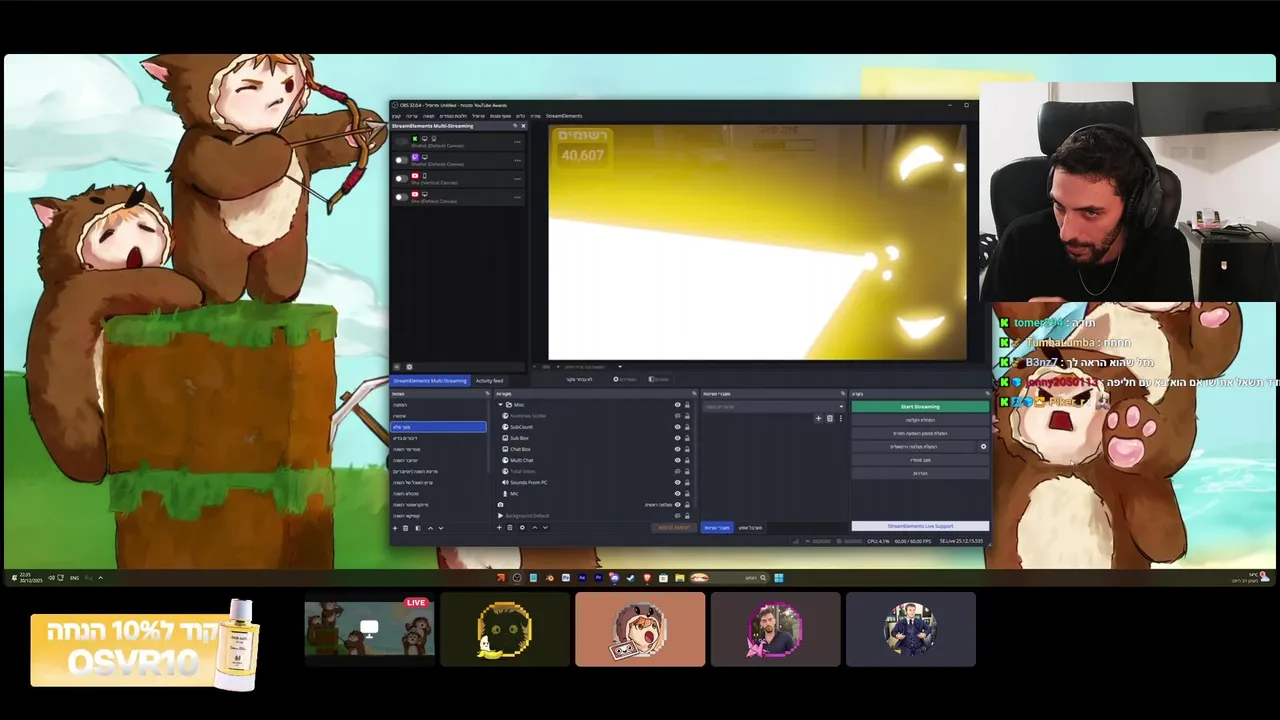The image size is (1280, 720).
Task: Move selected source up
Action: click(535, 528)
